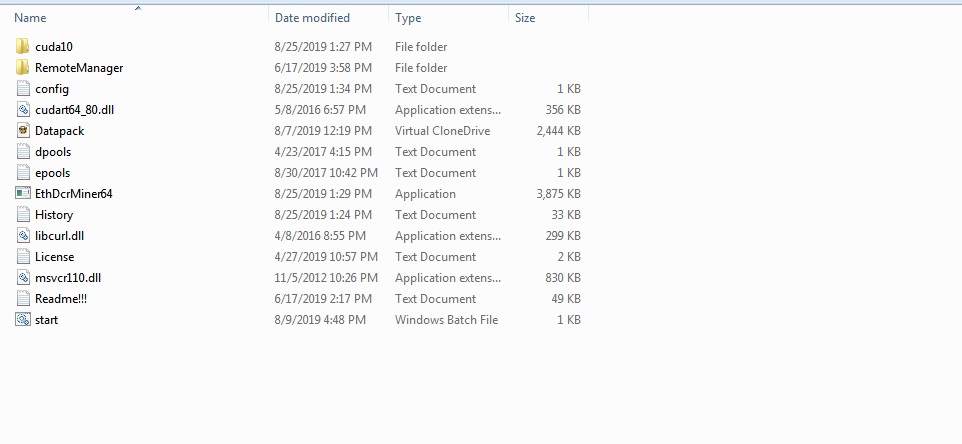Select the cudart64_80.dll file icon

pyautogui.click(x=23, y=110)
